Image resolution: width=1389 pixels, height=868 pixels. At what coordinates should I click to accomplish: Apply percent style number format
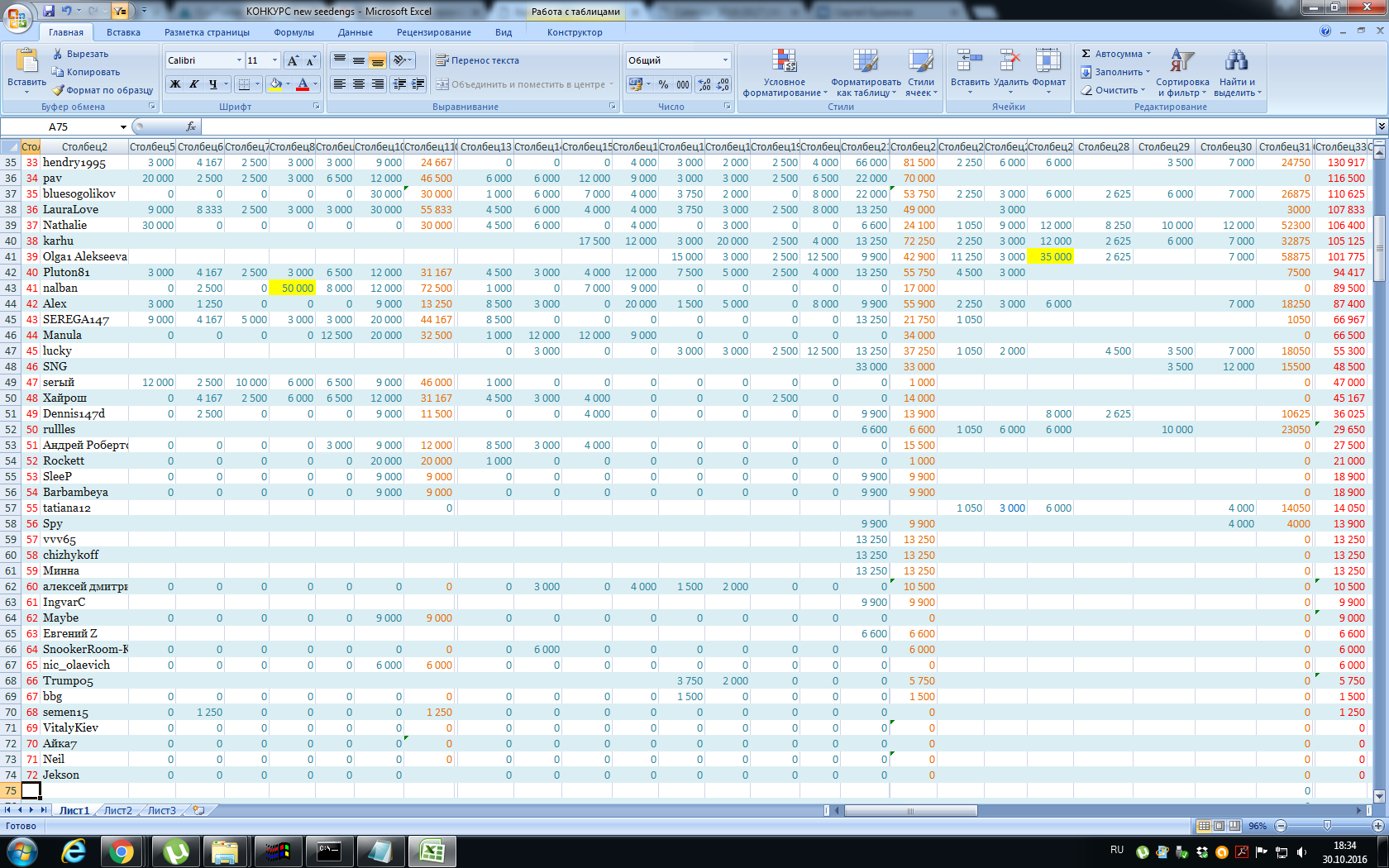coord(663,84)
